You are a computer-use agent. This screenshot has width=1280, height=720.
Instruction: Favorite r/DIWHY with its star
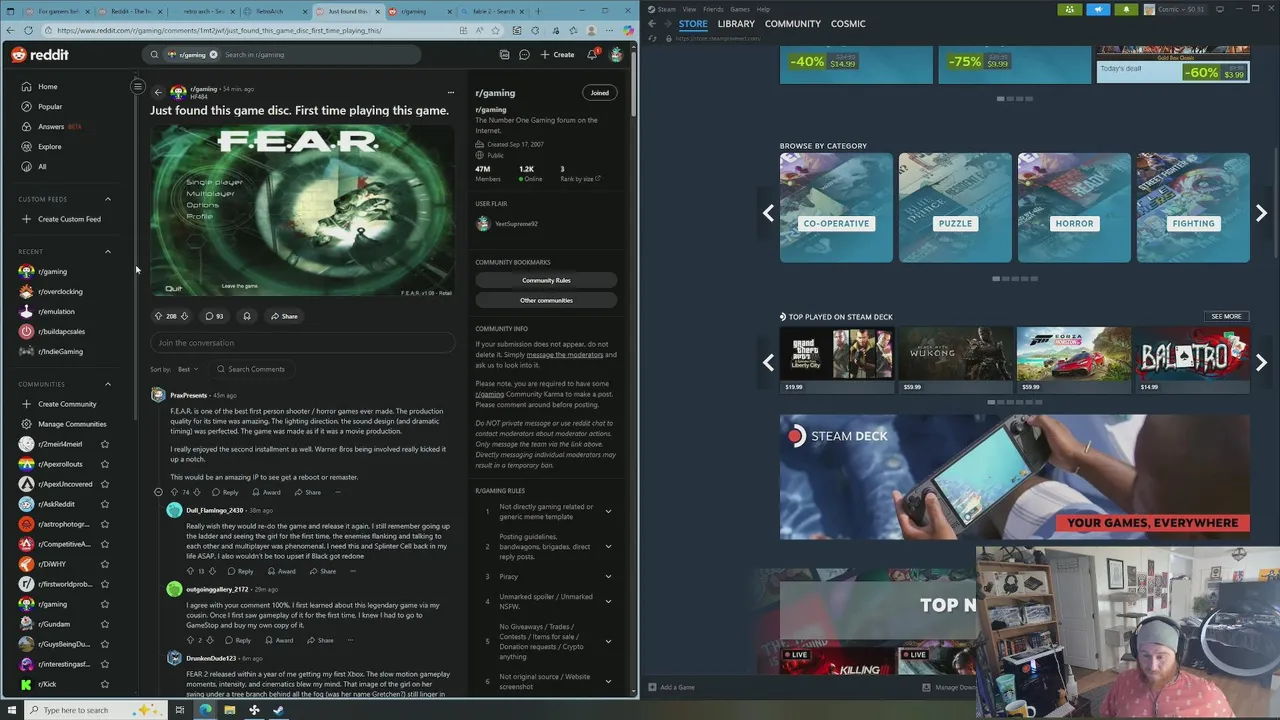tap(104, 564)
